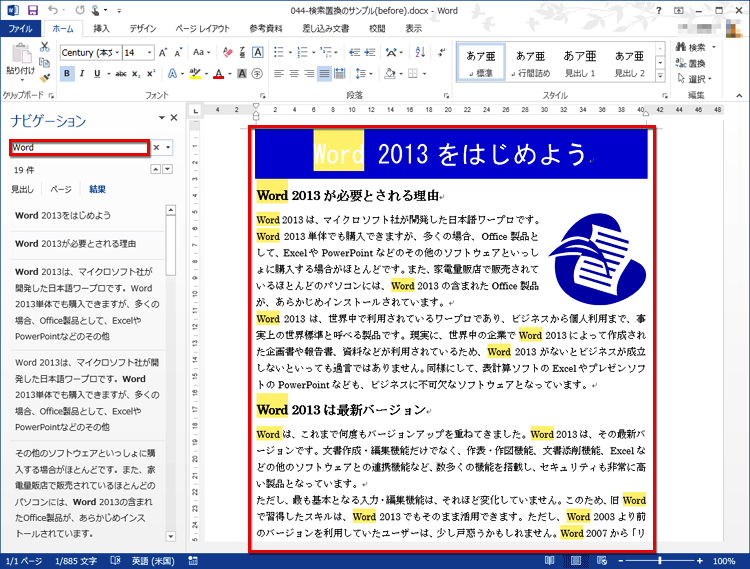Expand line spacing options dropdown
750x569 pixels.
click(371, 74)
